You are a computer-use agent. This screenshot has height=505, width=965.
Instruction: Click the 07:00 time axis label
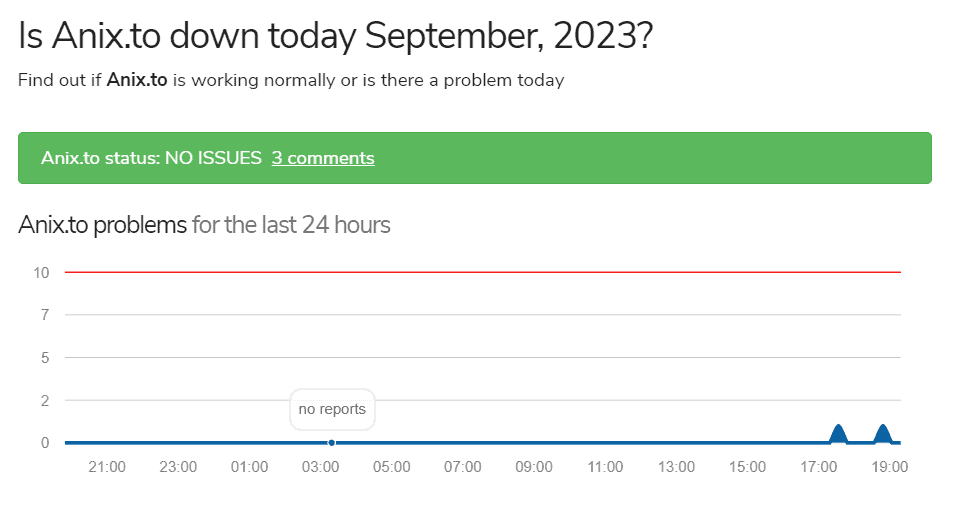point(463,467)
